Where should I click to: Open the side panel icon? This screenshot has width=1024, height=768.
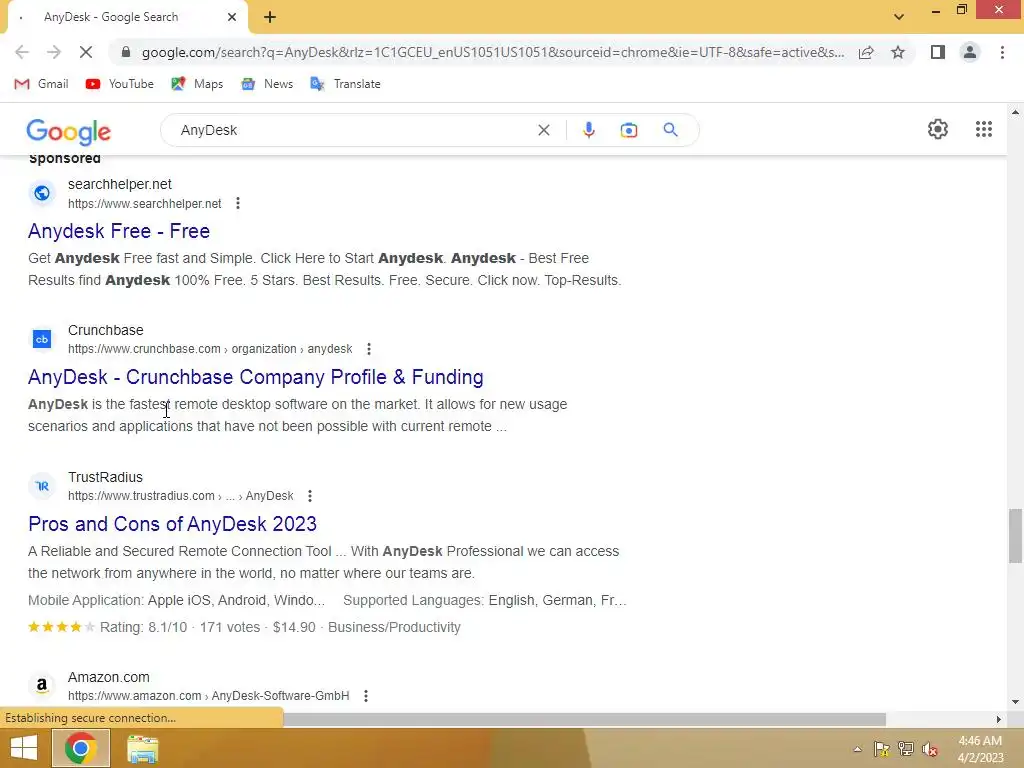click(x=938, y=52)
